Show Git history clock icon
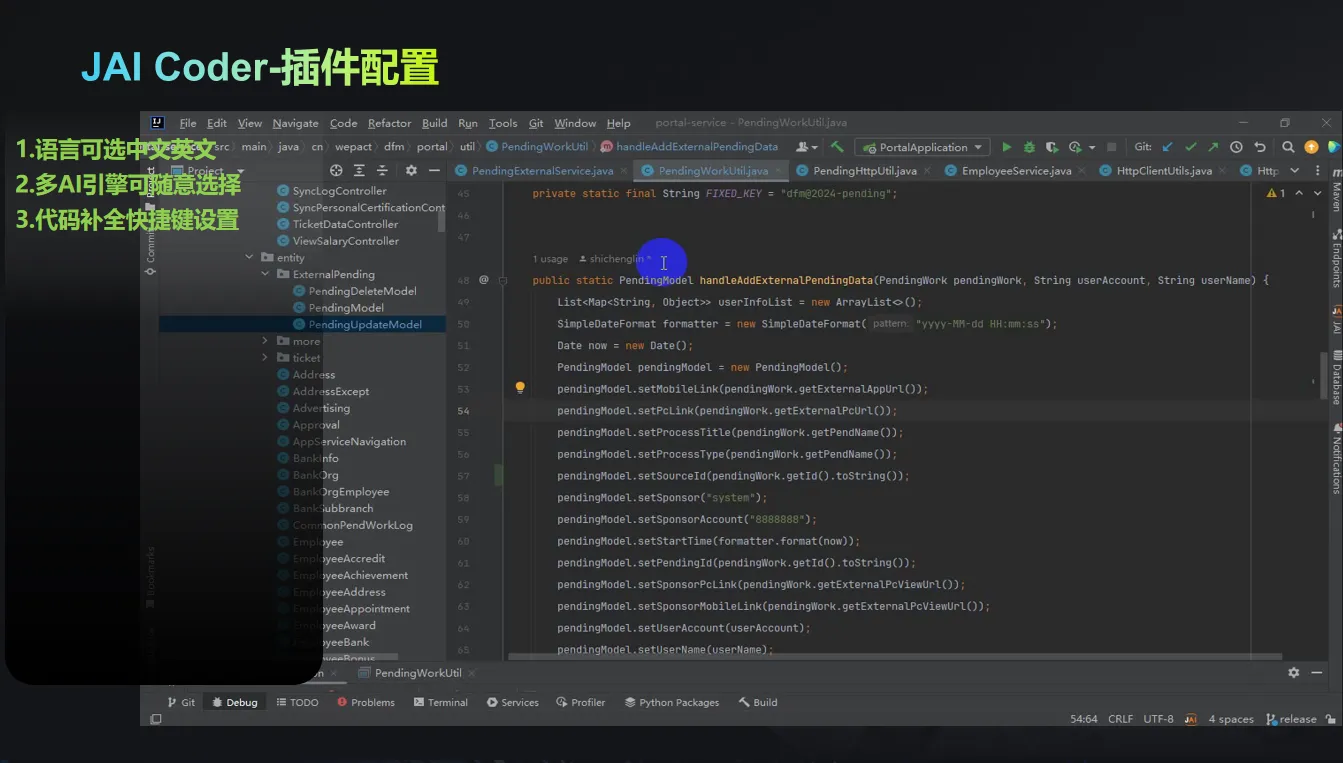The image size is (1343, 763). [x=1236, y=147]
